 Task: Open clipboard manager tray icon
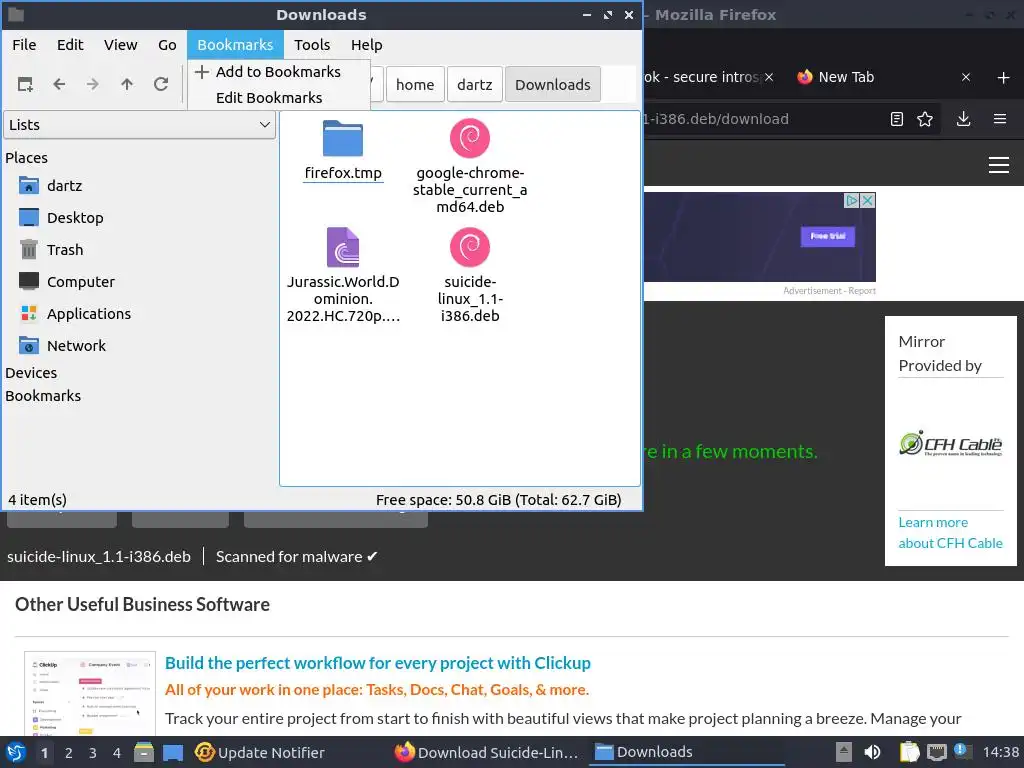coord(908,752)
